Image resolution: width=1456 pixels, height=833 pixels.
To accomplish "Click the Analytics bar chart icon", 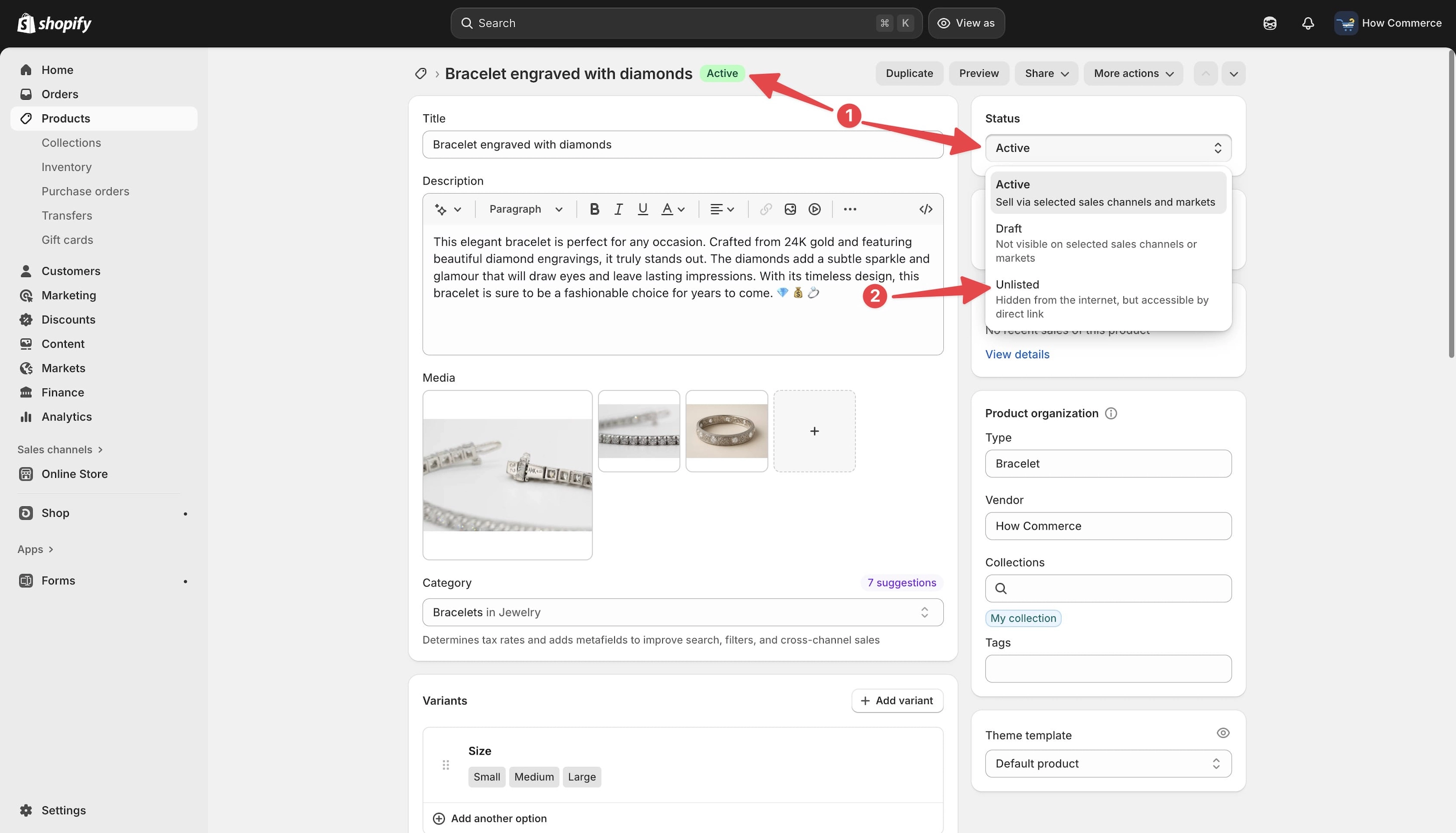I will coord(26,417).
